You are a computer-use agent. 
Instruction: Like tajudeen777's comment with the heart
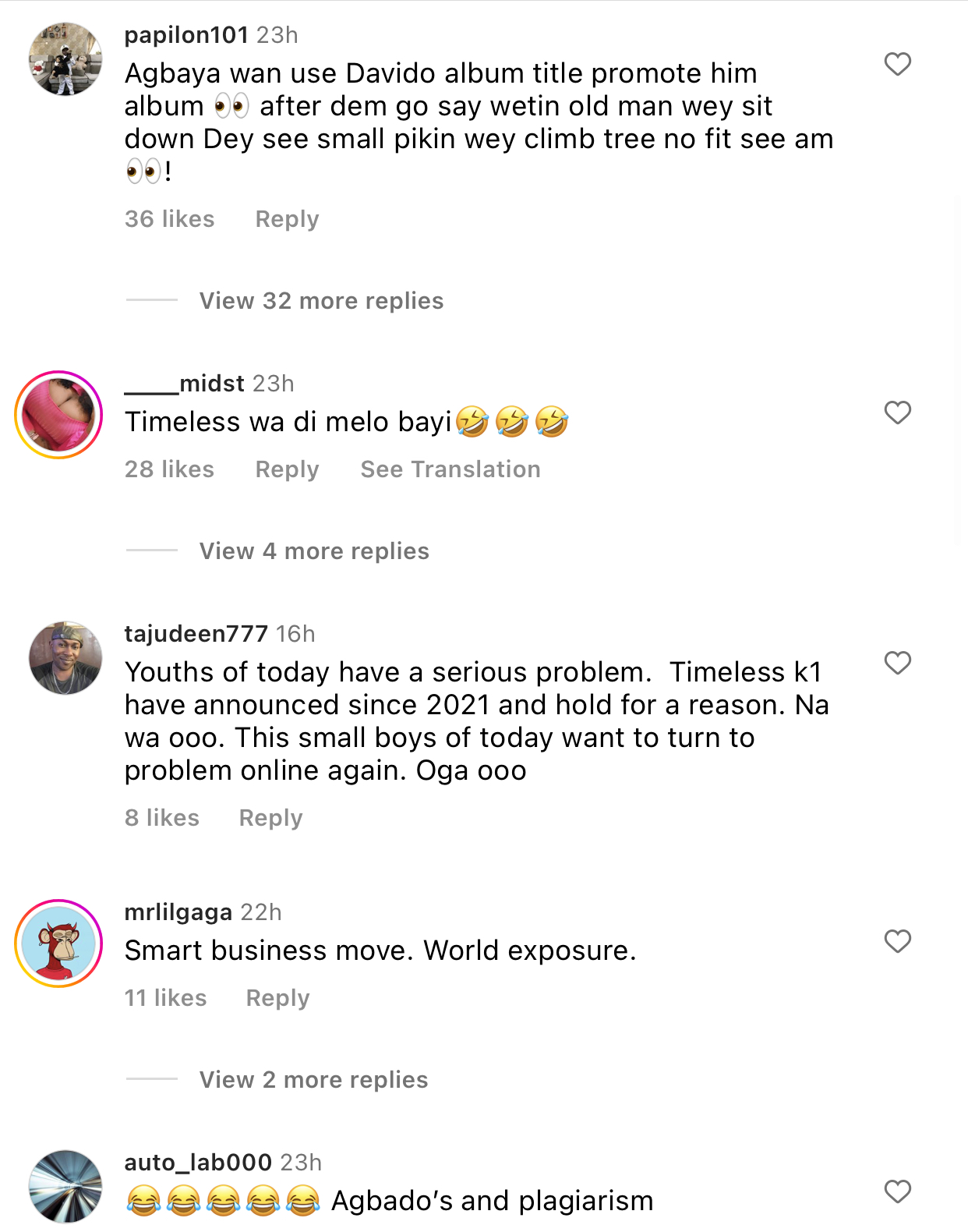pos(897,663)
